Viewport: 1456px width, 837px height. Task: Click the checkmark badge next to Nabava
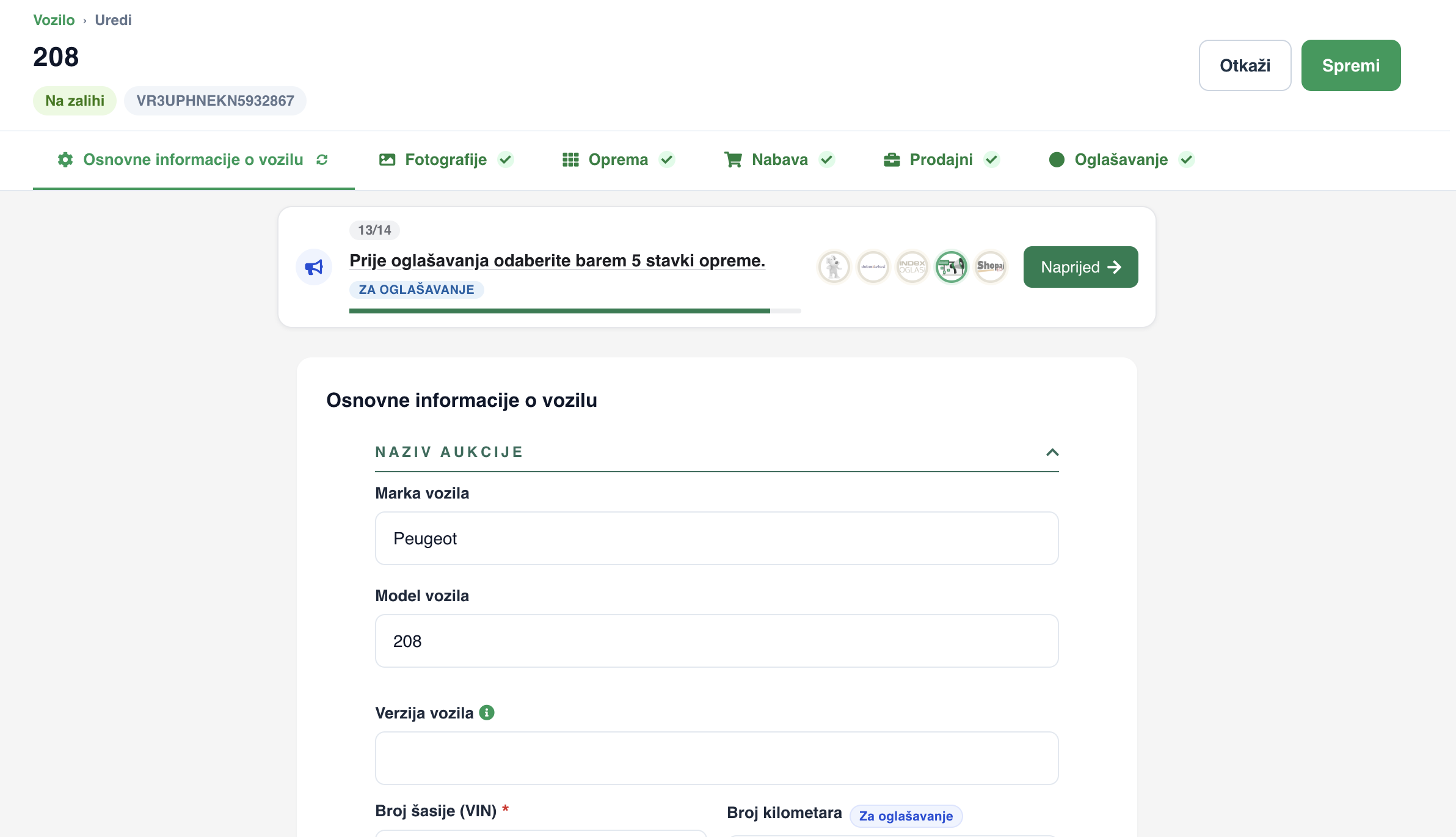point(826,159)
